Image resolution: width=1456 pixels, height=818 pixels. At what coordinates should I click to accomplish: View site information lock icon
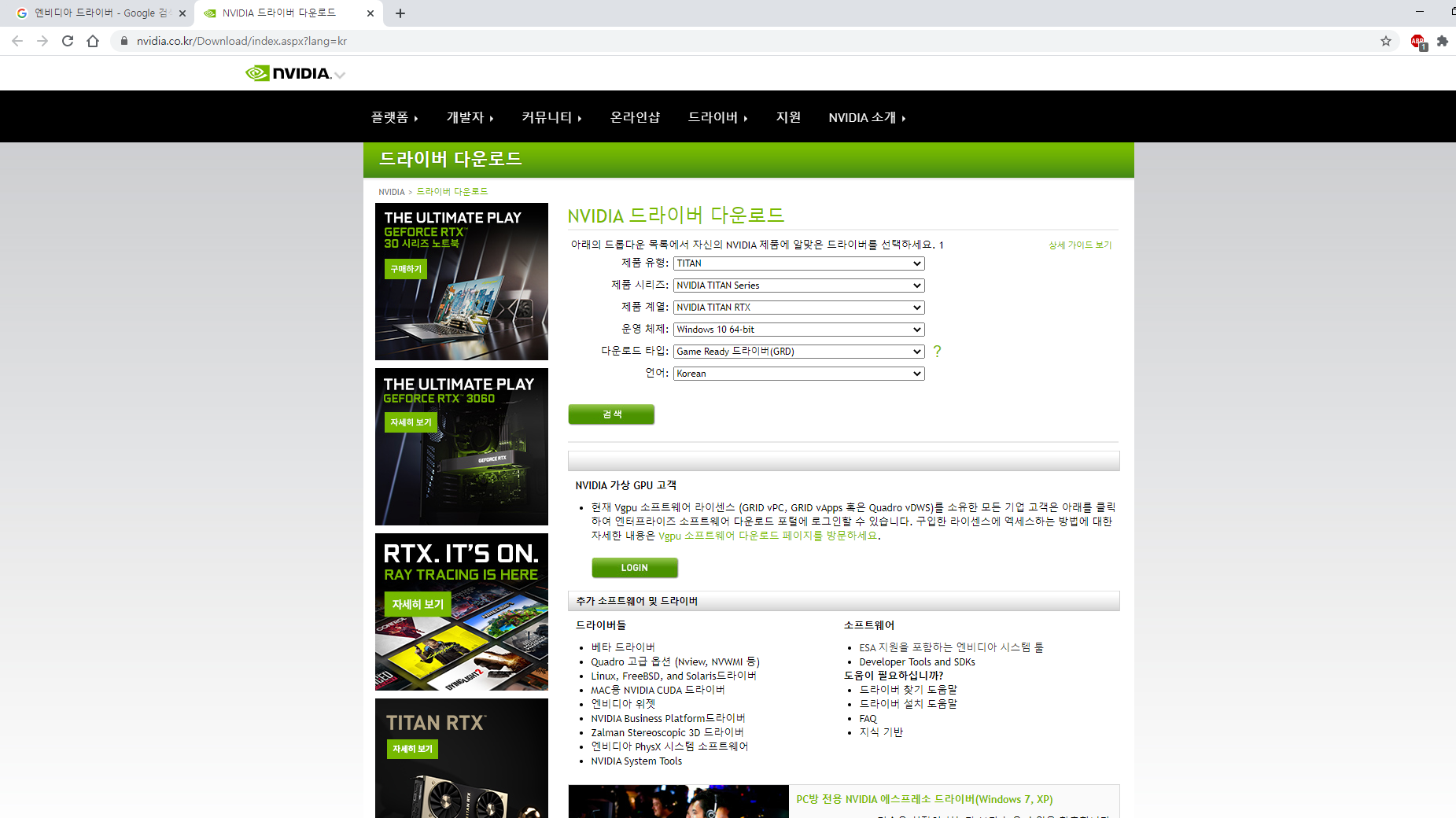click(x=123, y=41)
